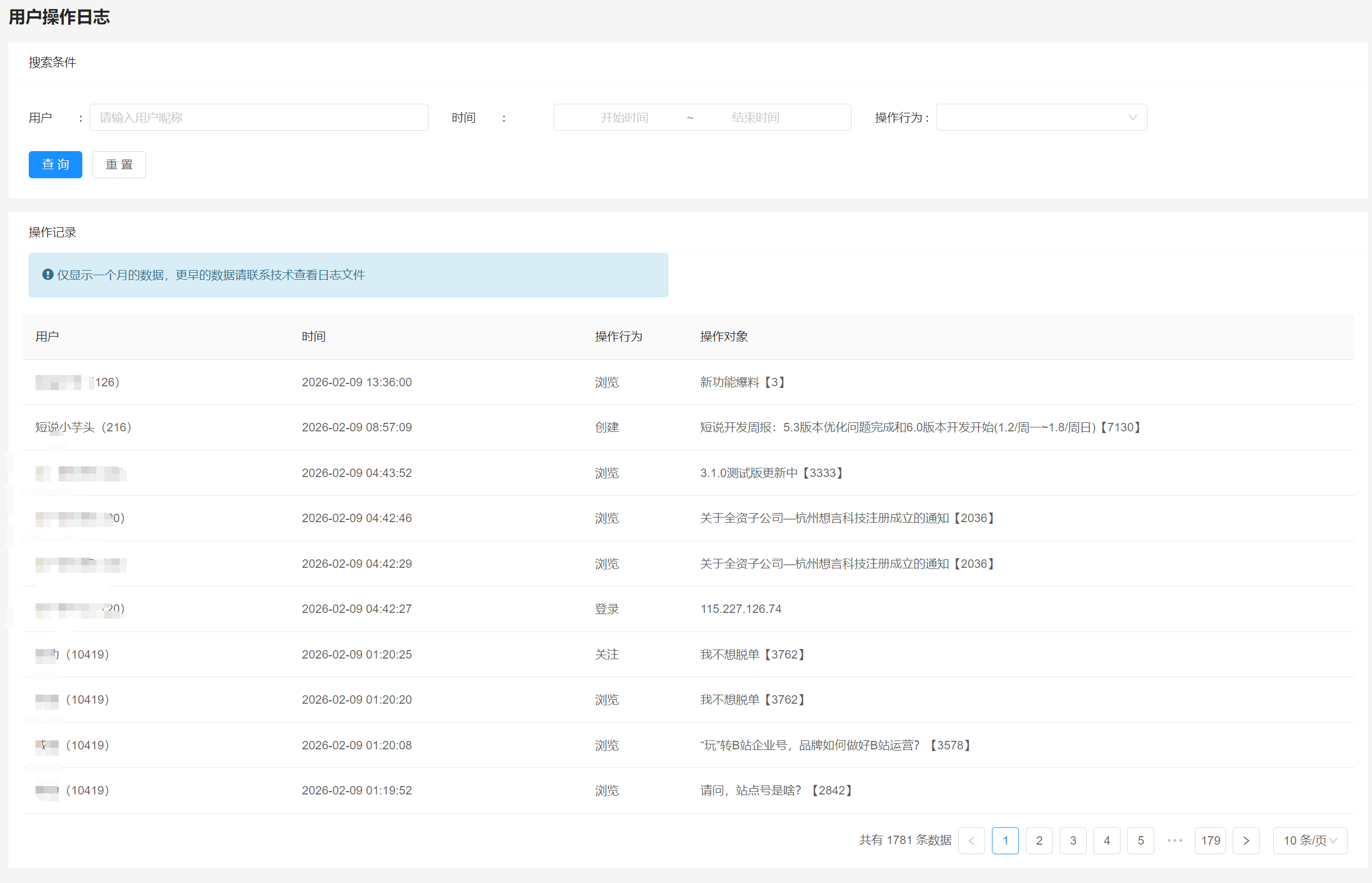Expand the 10 条/页 page size selector
The width and height of the screenshot is (1372, 883).
pyautogui.click(x=1309, y=841)
